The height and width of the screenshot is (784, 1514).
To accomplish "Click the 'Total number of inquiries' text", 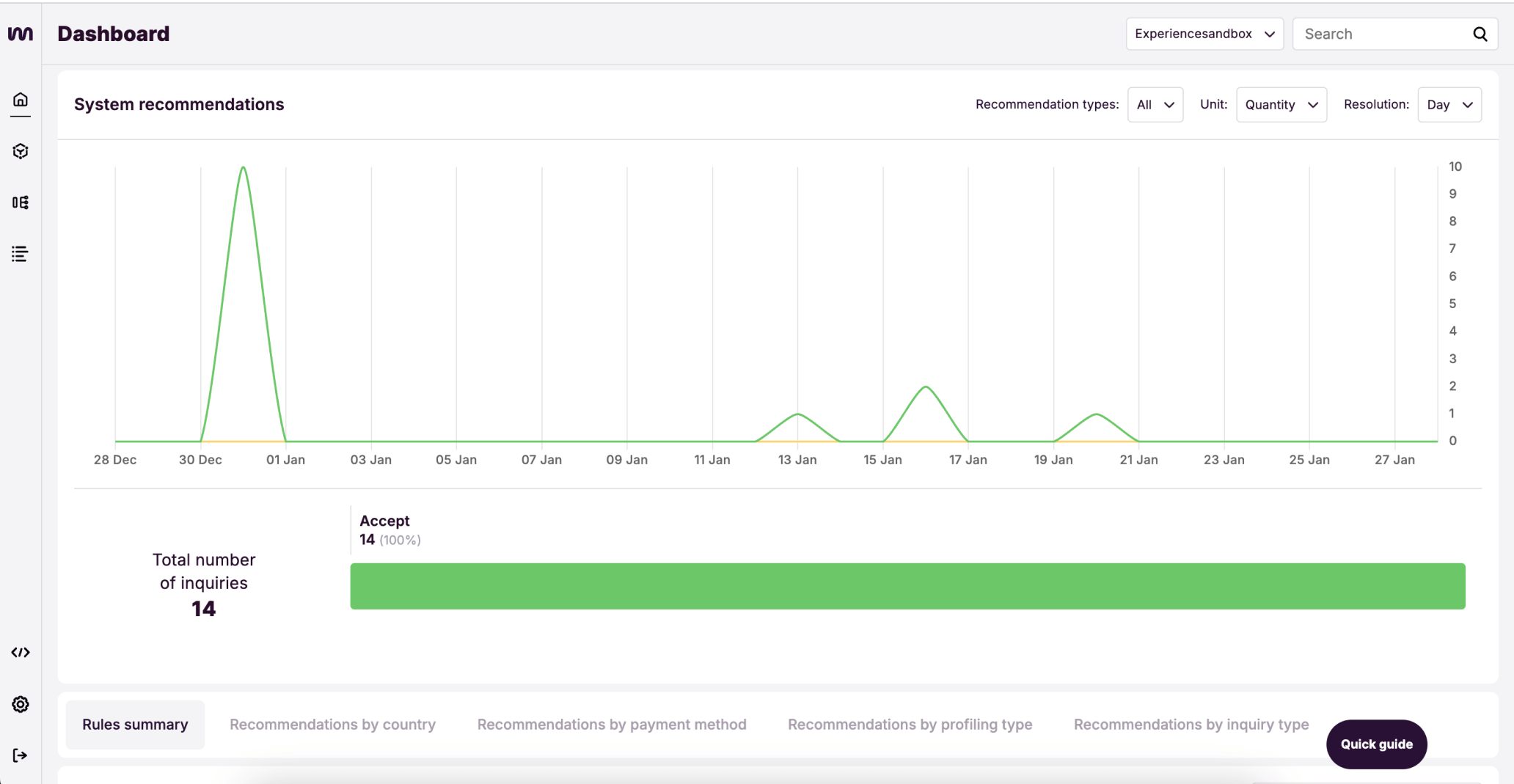I will click(204, 571).
